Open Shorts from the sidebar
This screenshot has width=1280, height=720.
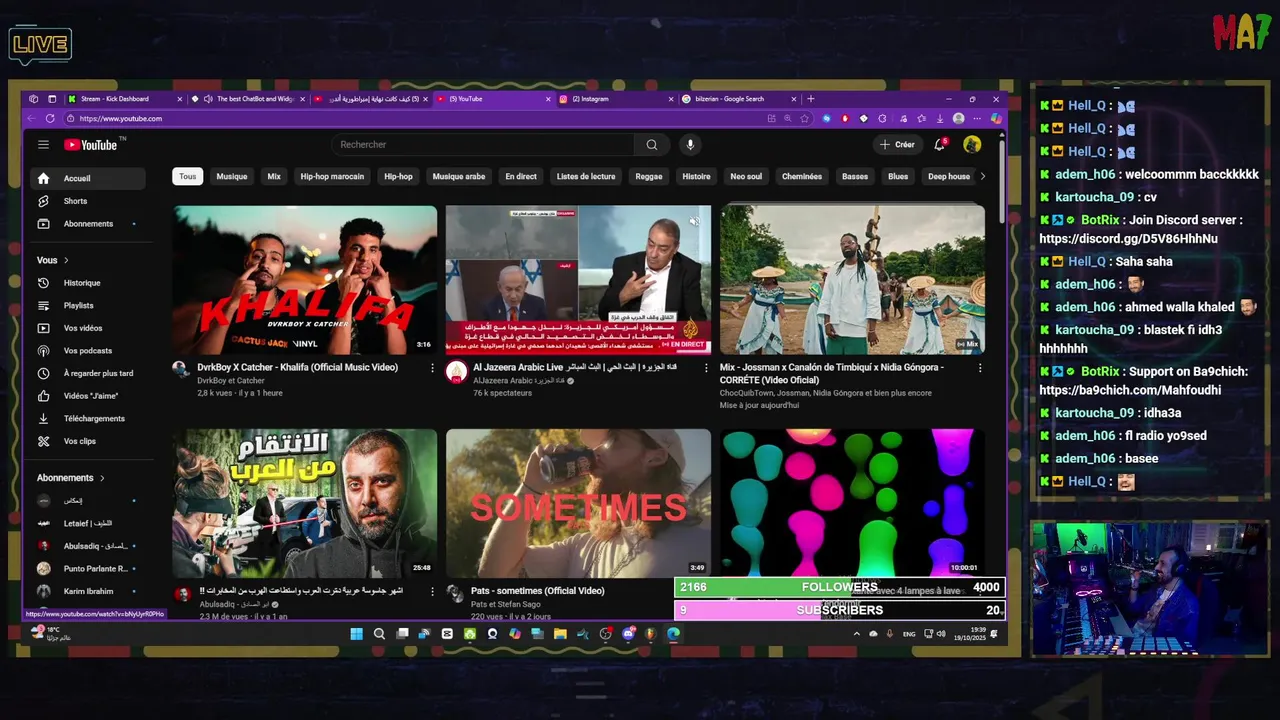(87, 201)
